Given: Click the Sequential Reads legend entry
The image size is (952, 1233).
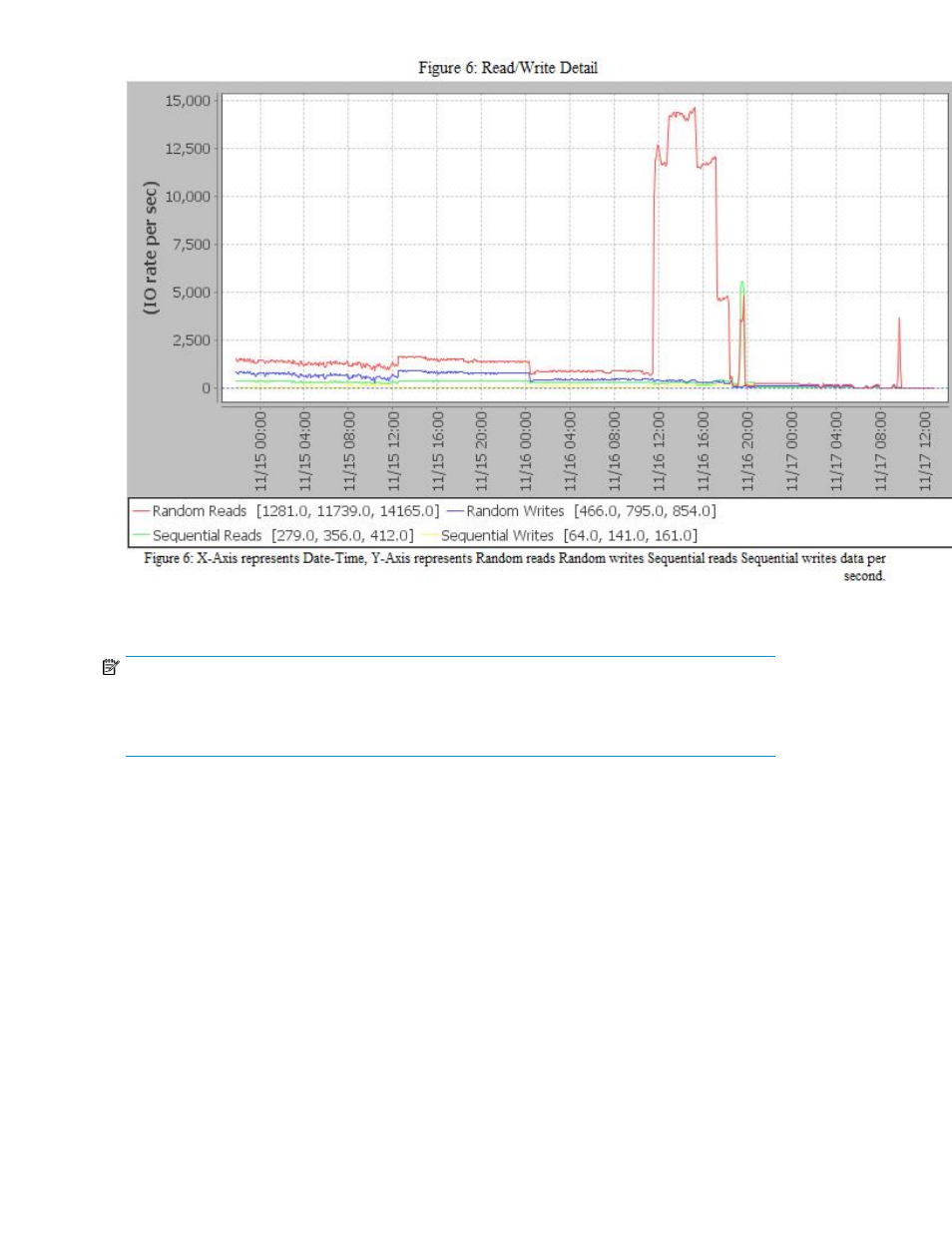Looking at the screenshot, I should (273, 536).
